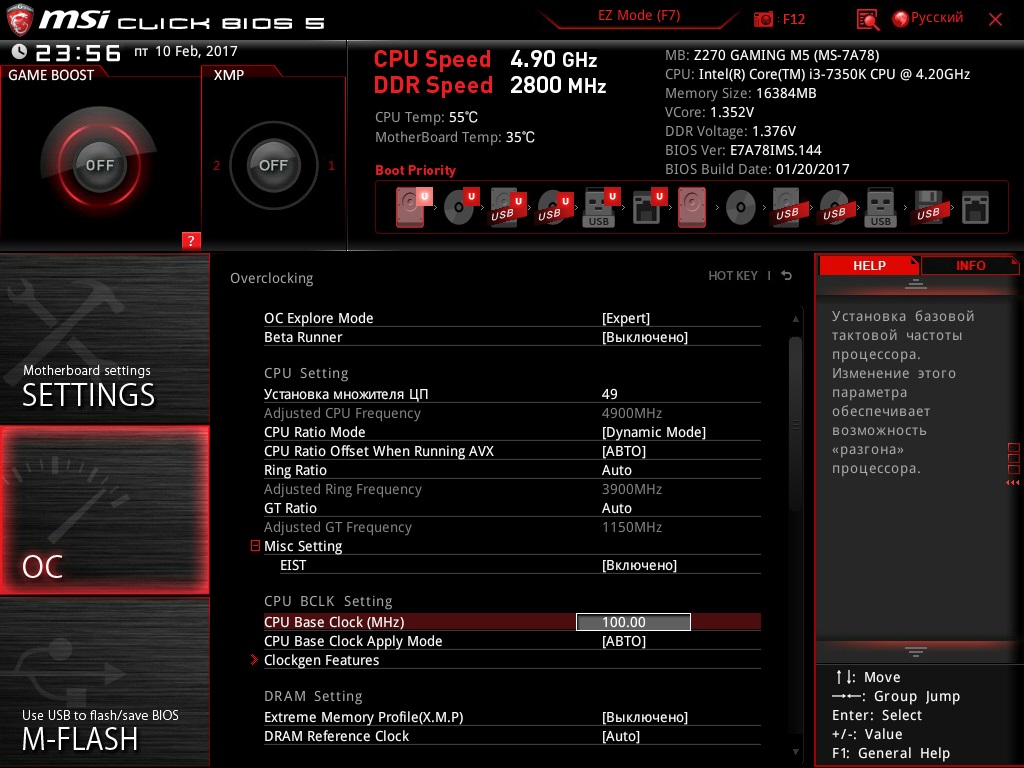The height and width of the screenshot is (768, 1024).
Task: Click the GT Ratio Auto value
Action: [616, 507]
